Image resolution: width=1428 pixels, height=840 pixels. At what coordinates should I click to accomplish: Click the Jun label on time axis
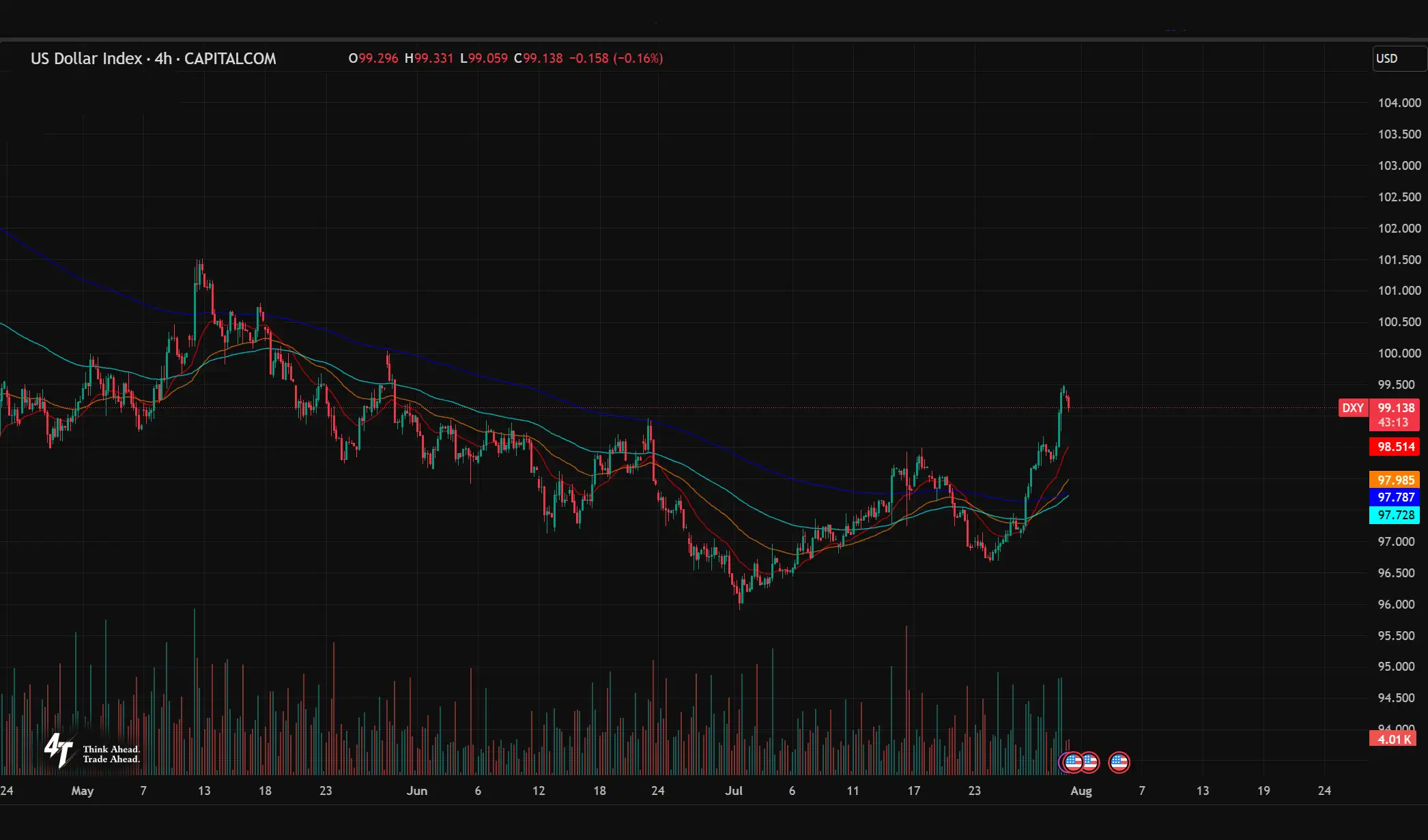click(x=416, y=791)
